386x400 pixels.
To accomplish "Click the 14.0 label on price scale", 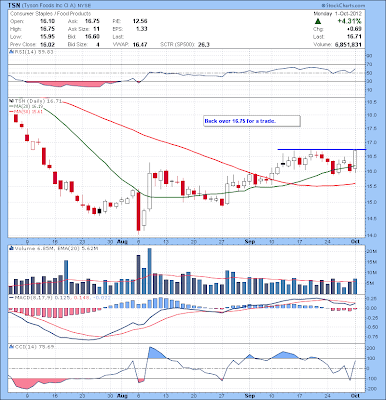I will click(x=371, y=235).
